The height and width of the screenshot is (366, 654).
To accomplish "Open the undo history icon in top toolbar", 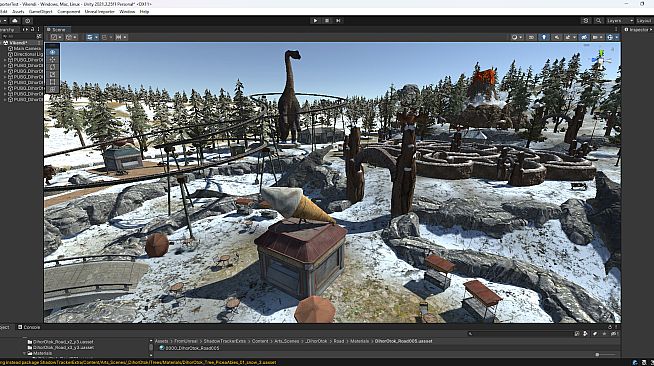I will point(586,20).
